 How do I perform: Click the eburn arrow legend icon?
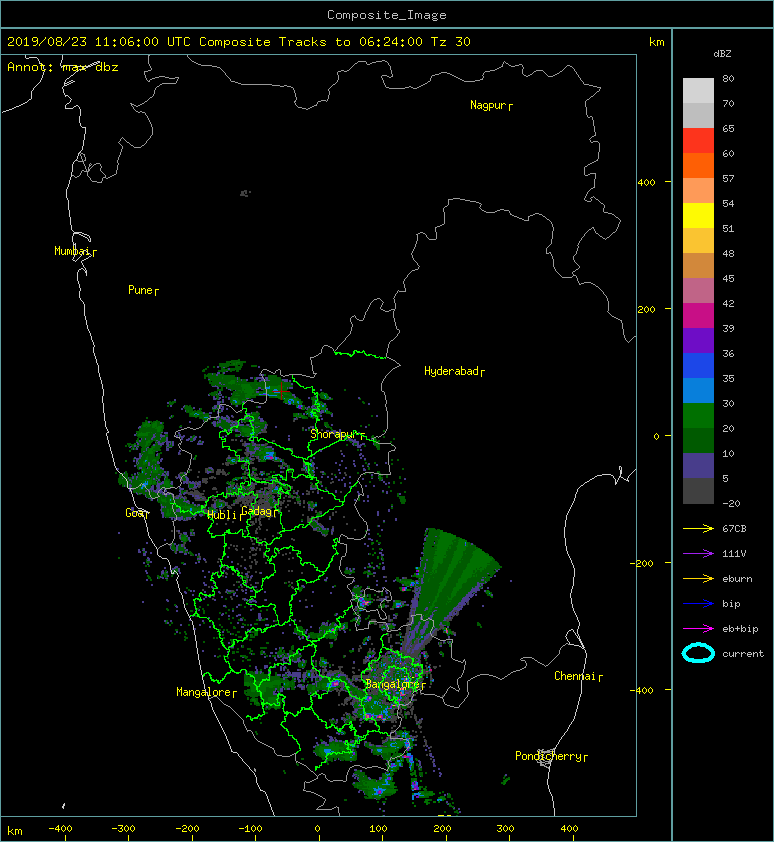(698, 578)
